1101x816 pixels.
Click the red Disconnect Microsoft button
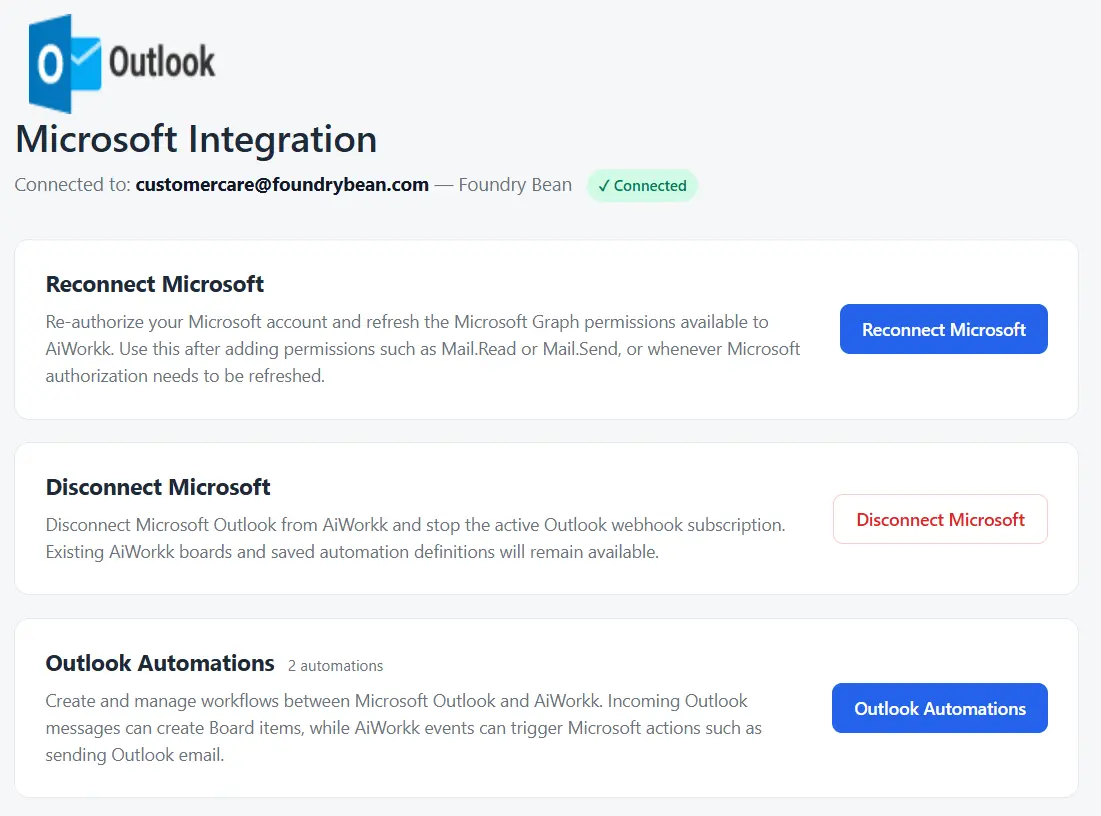tap(940, 519)
